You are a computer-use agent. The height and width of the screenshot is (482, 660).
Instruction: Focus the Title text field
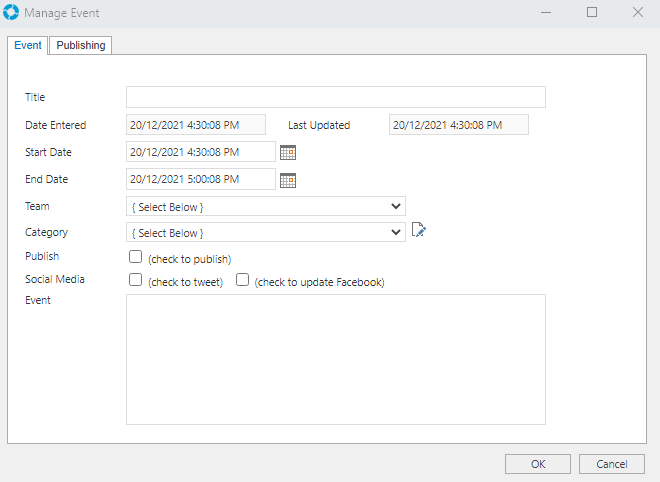(335, 97)
